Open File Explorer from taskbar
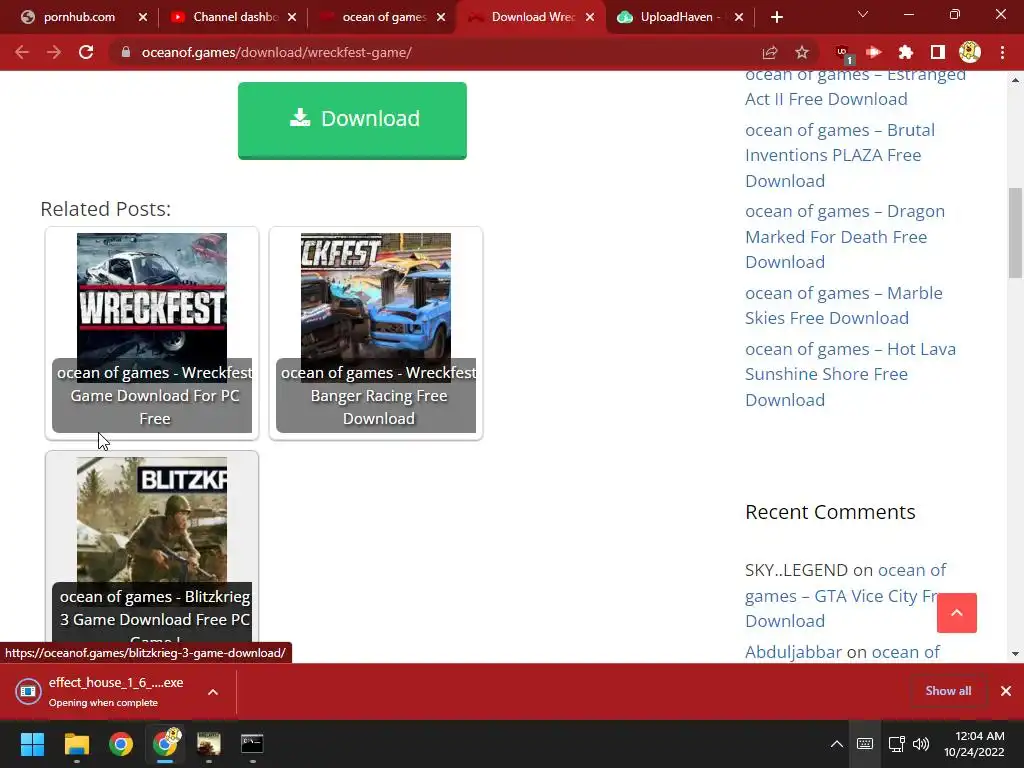Screen dimensions: 1024x768 click(76, 744)
